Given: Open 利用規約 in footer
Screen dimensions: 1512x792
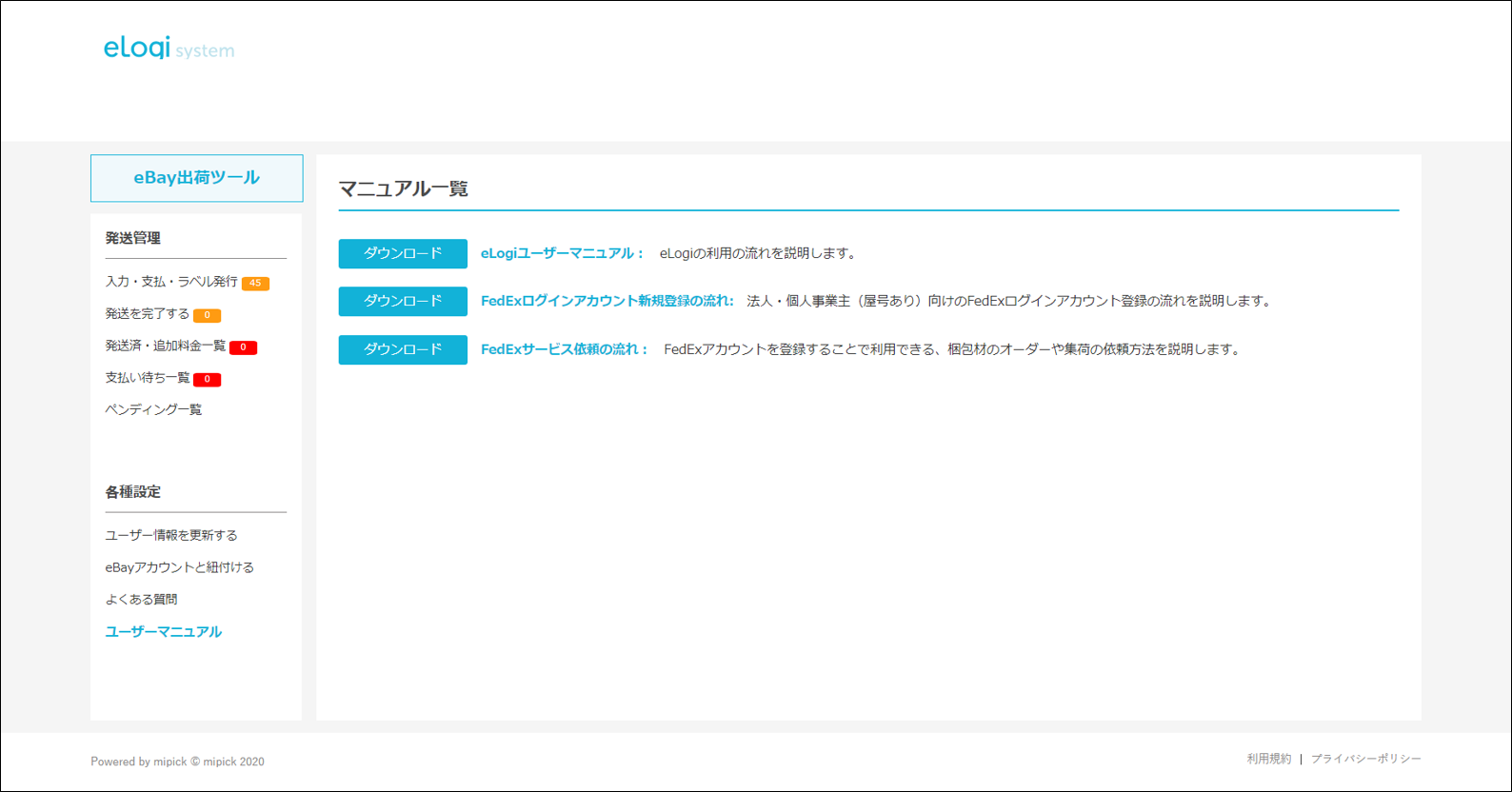Looking at the screenshot, I should click(1269, 759).
